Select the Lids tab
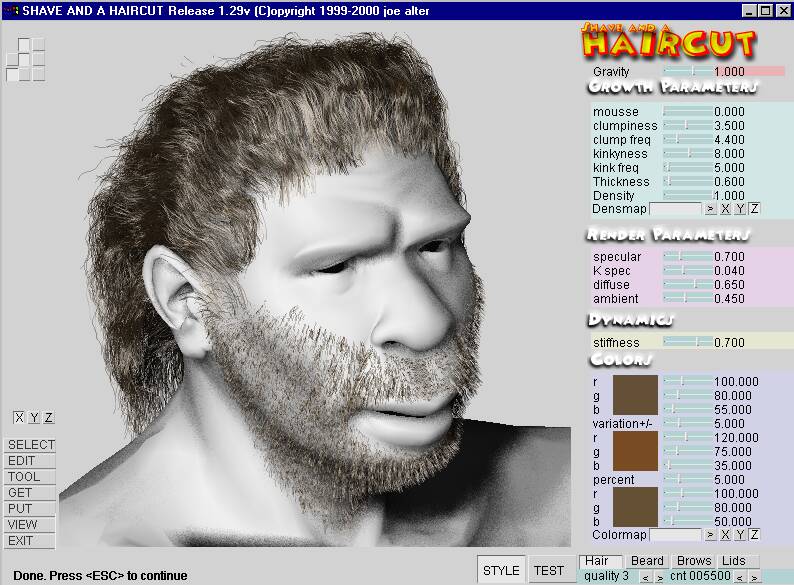 click(737, 561)
